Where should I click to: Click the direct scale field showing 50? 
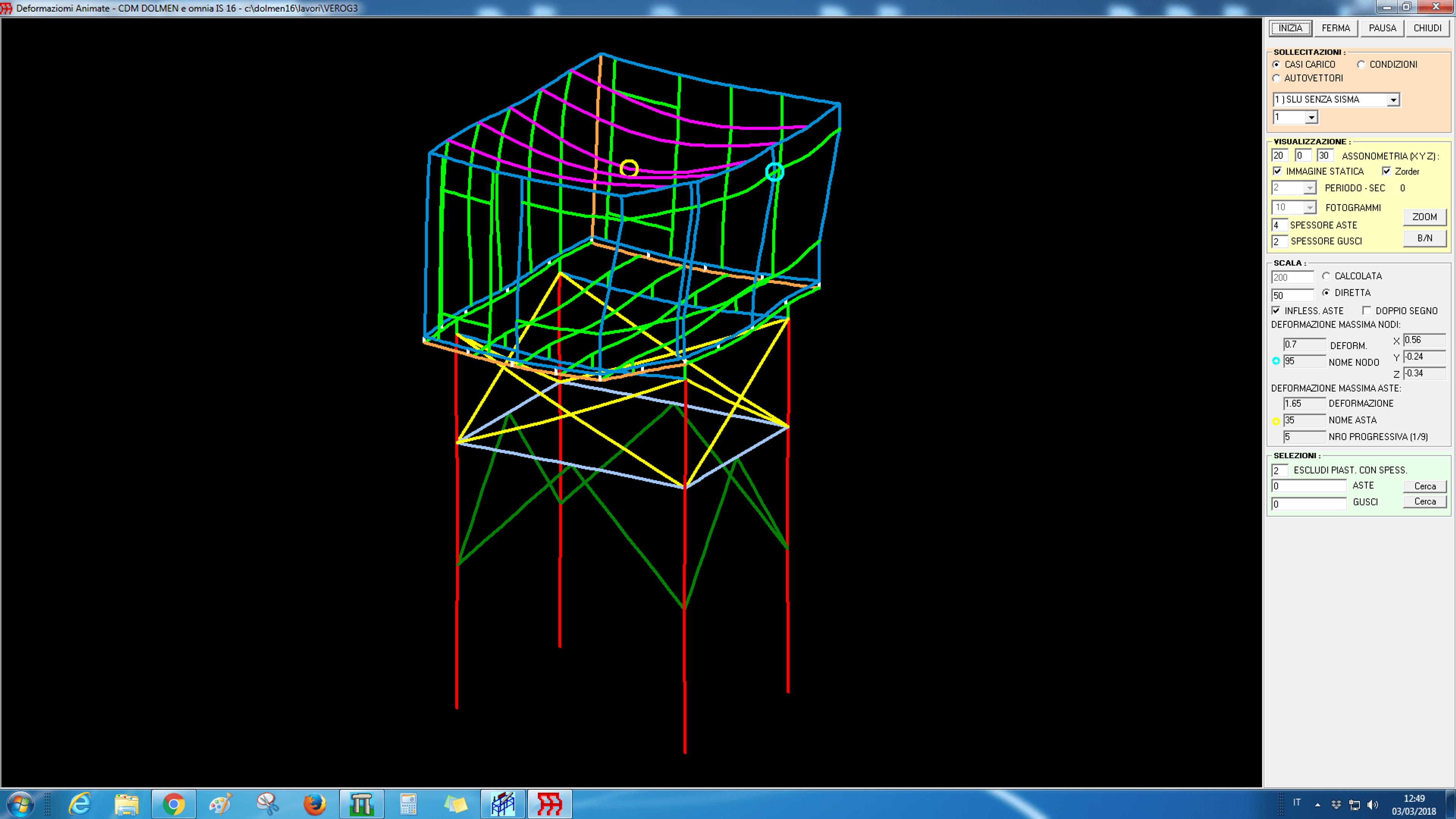(x=1293, y=295)
